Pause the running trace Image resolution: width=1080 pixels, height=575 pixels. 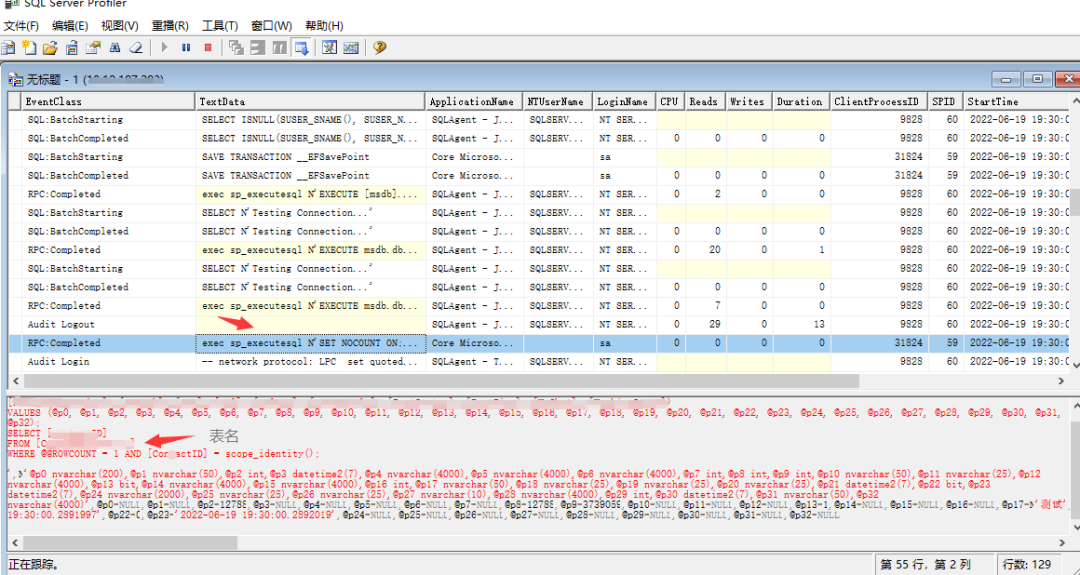(x=186, y=48)
